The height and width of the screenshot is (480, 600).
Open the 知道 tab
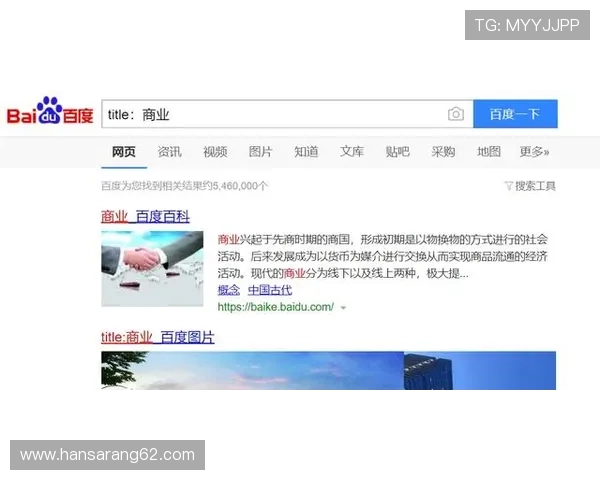[x=306, y=152]
